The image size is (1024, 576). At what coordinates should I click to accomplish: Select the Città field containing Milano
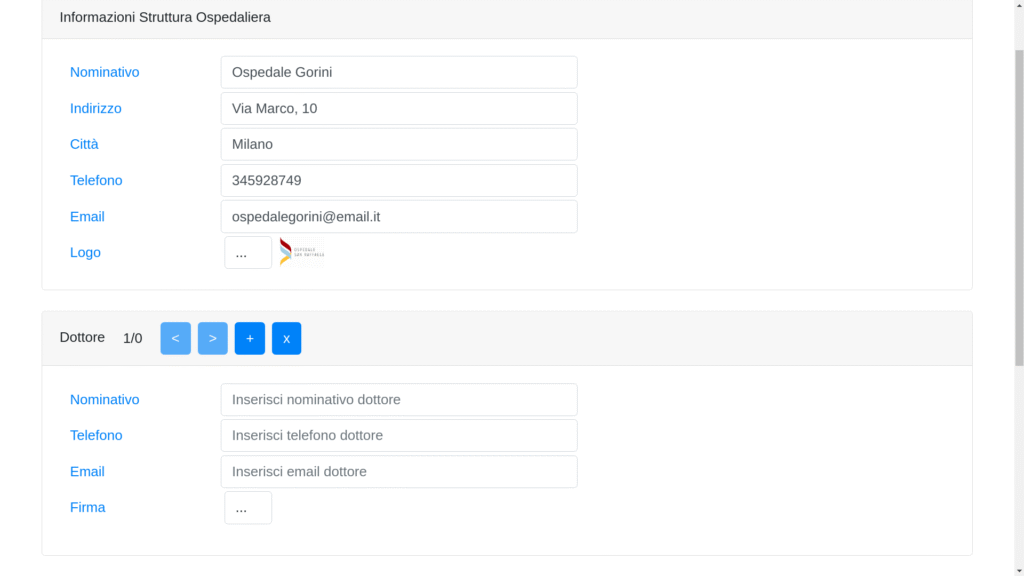398,144
